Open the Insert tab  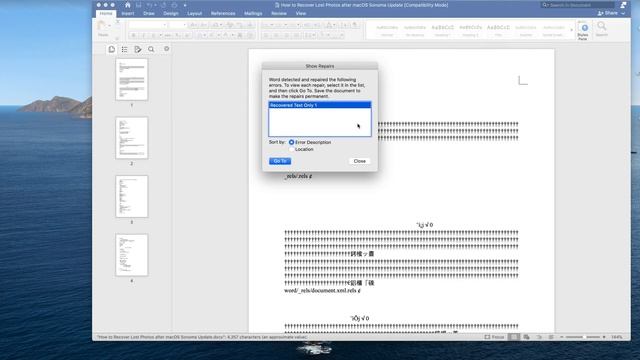coord(128,13)
